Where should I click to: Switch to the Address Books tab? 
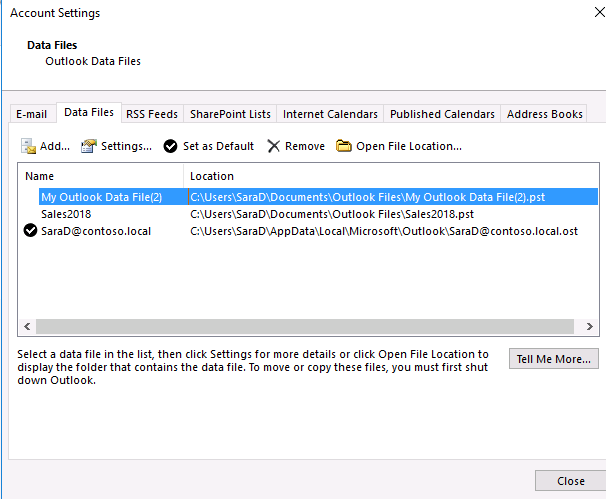(x=544, y=114)
